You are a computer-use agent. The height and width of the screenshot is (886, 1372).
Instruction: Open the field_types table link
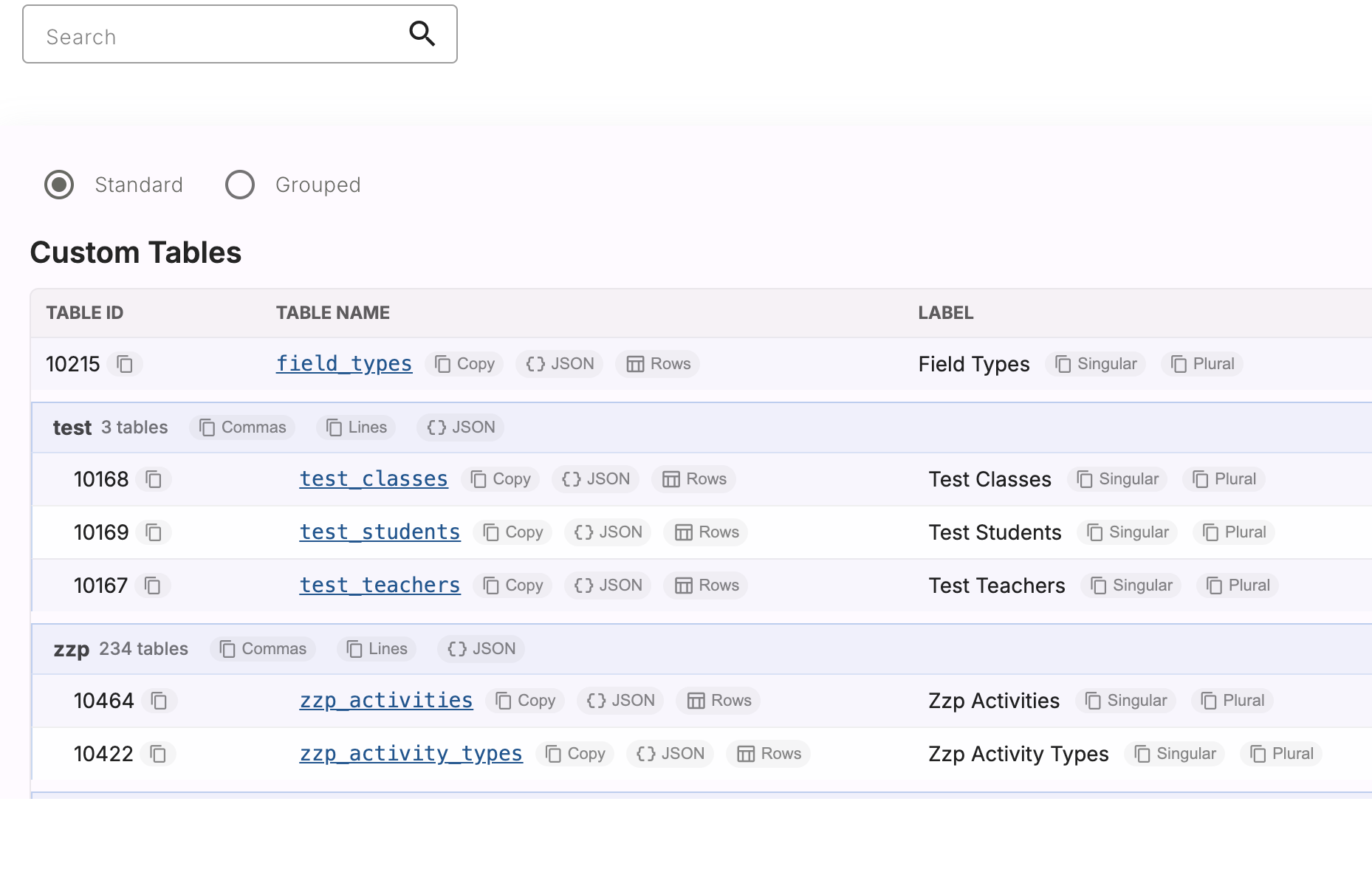coord(344,364)
